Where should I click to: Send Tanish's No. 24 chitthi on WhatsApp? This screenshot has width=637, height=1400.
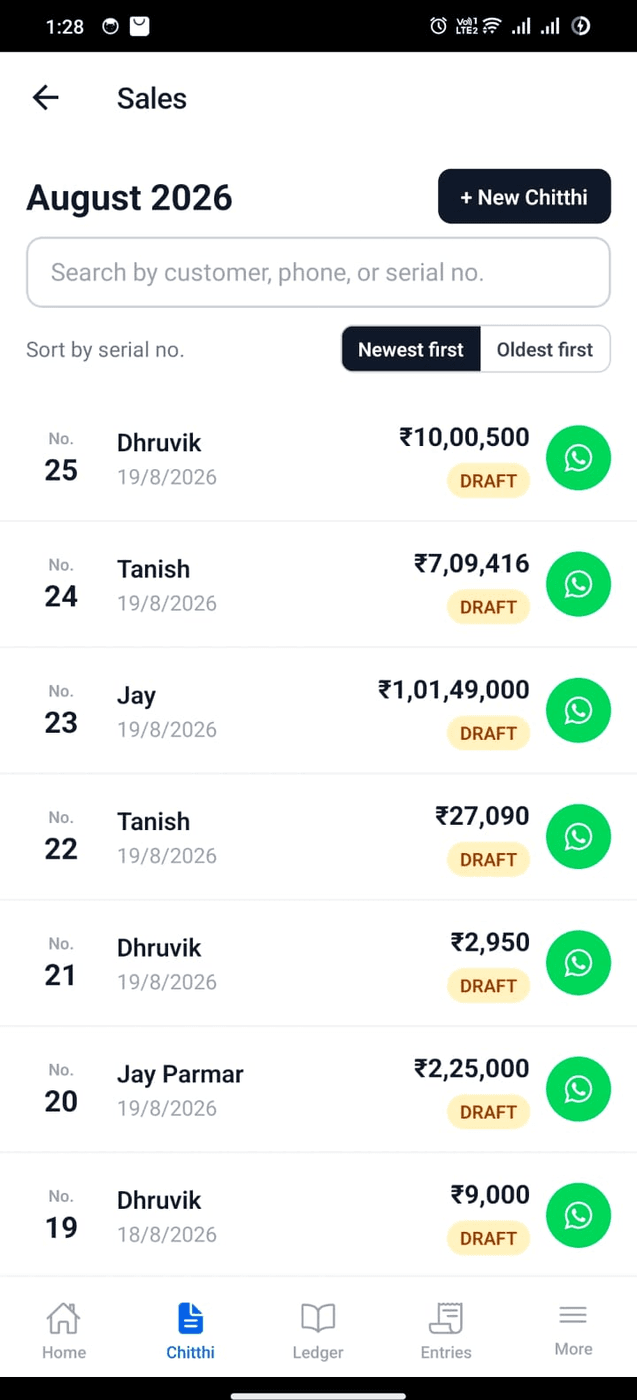click(578, 584)
